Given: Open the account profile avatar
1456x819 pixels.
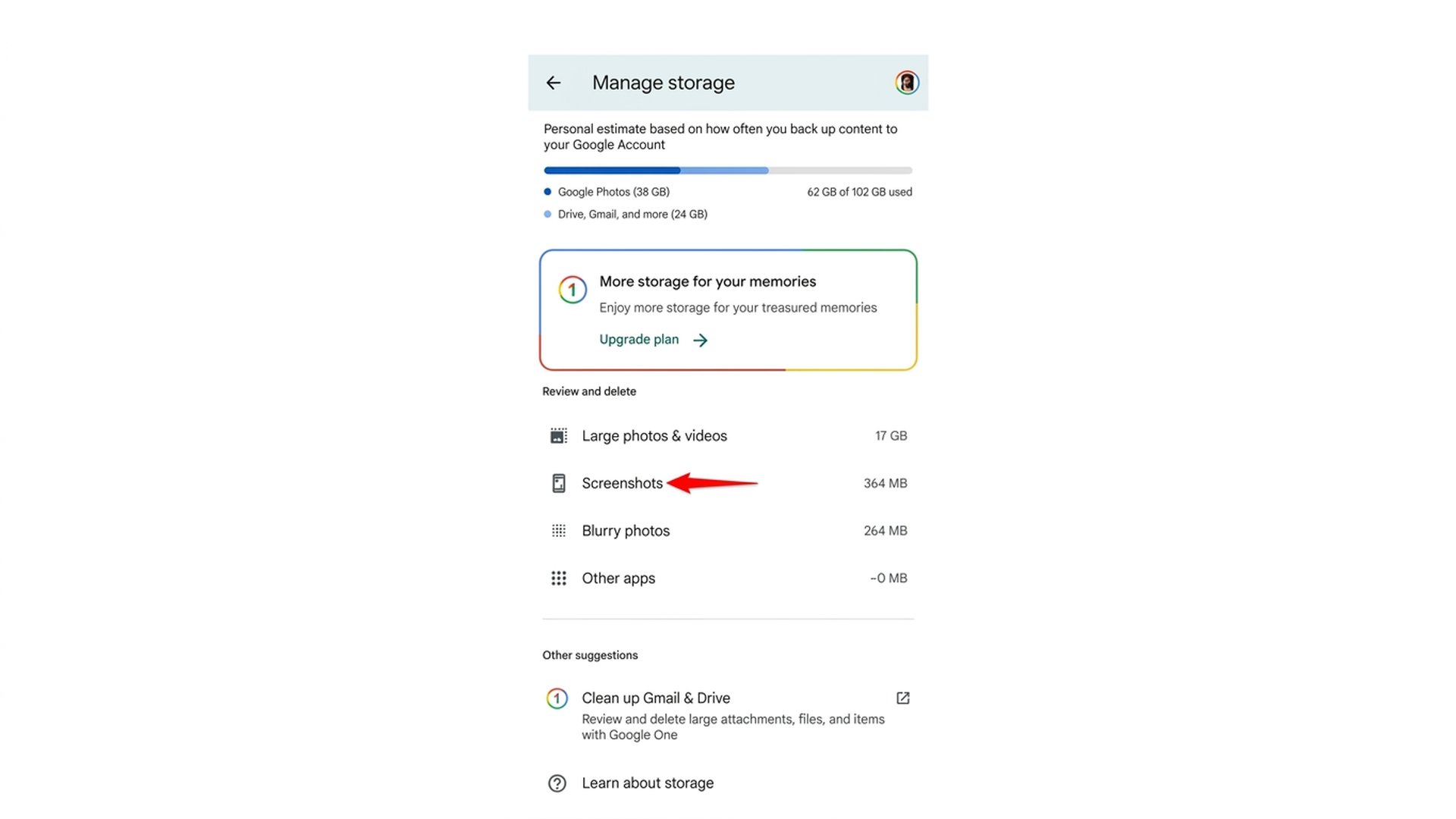Looking at the screenshot, I should 907,83.
